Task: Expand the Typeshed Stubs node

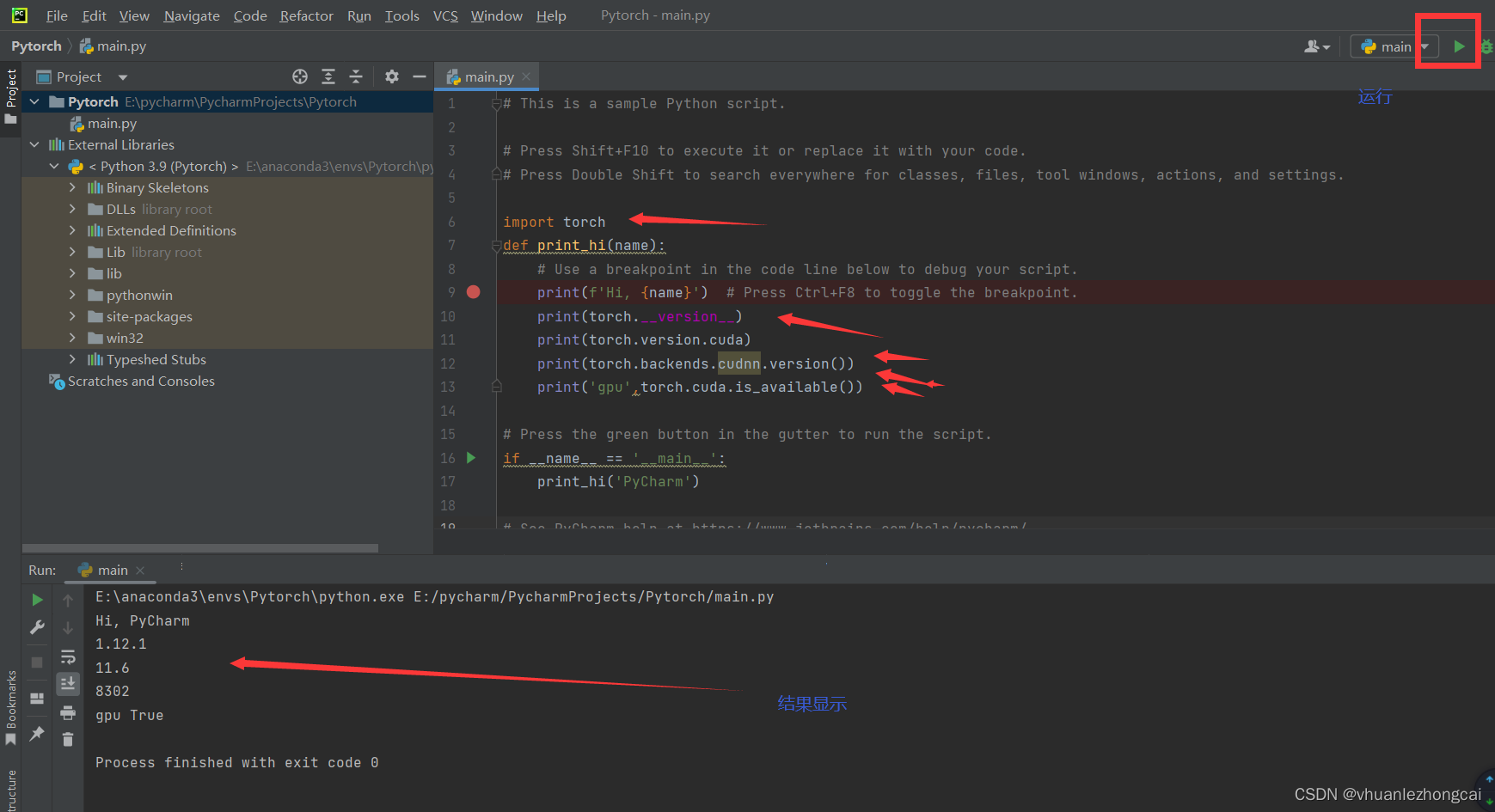Action: pyautogui.click(x=72, y=360)
